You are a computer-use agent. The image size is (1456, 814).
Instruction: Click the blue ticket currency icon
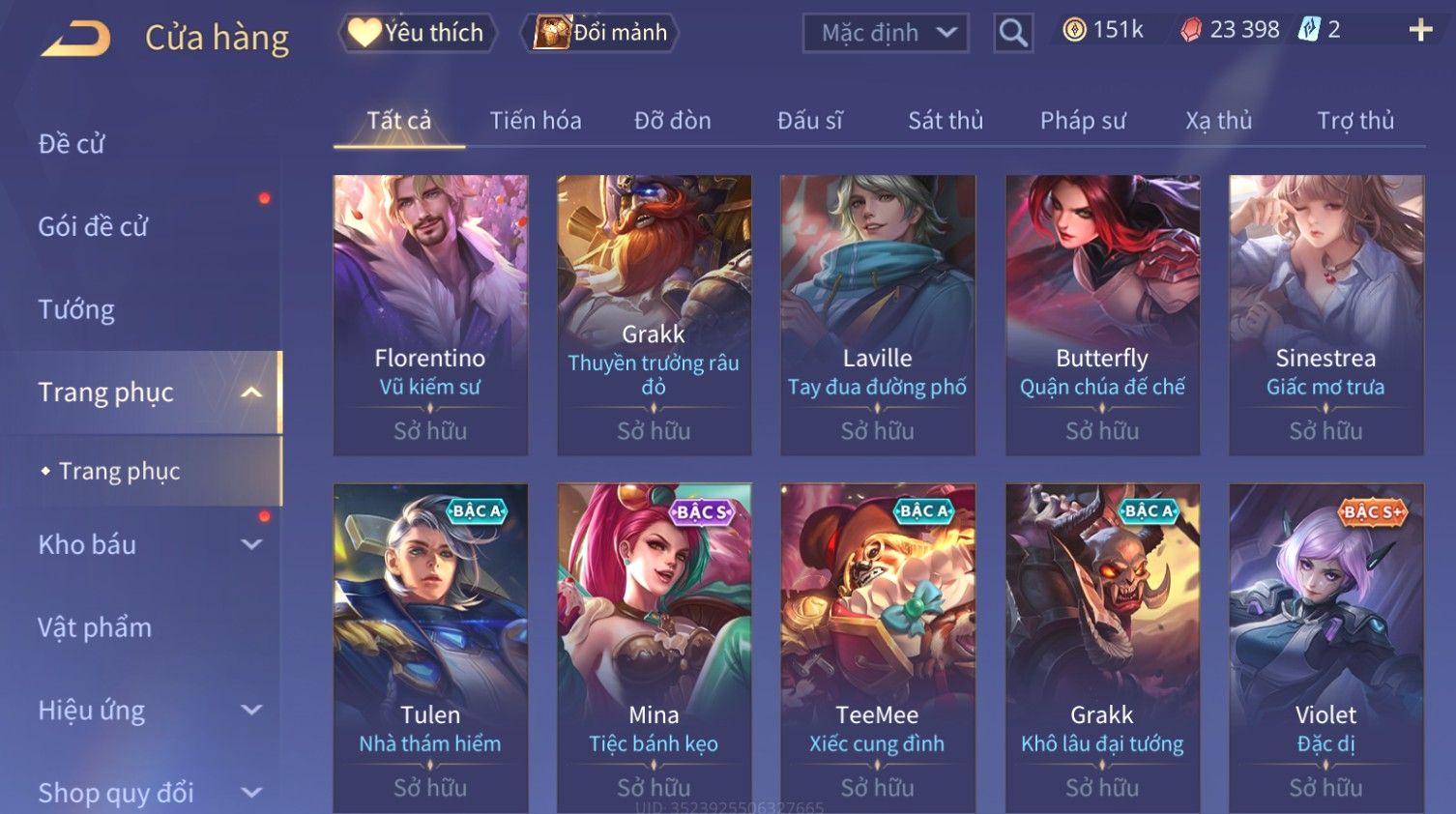1309,30
